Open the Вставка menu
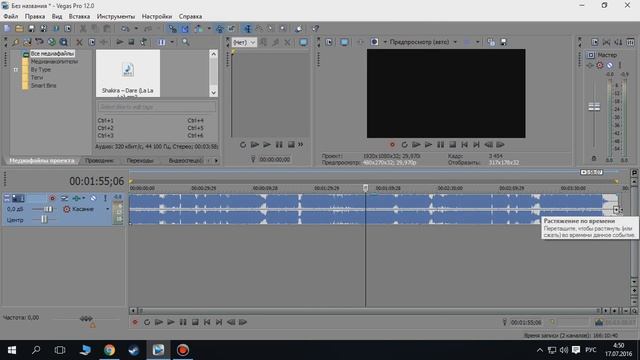640x360 pixels. coord(79,16)
